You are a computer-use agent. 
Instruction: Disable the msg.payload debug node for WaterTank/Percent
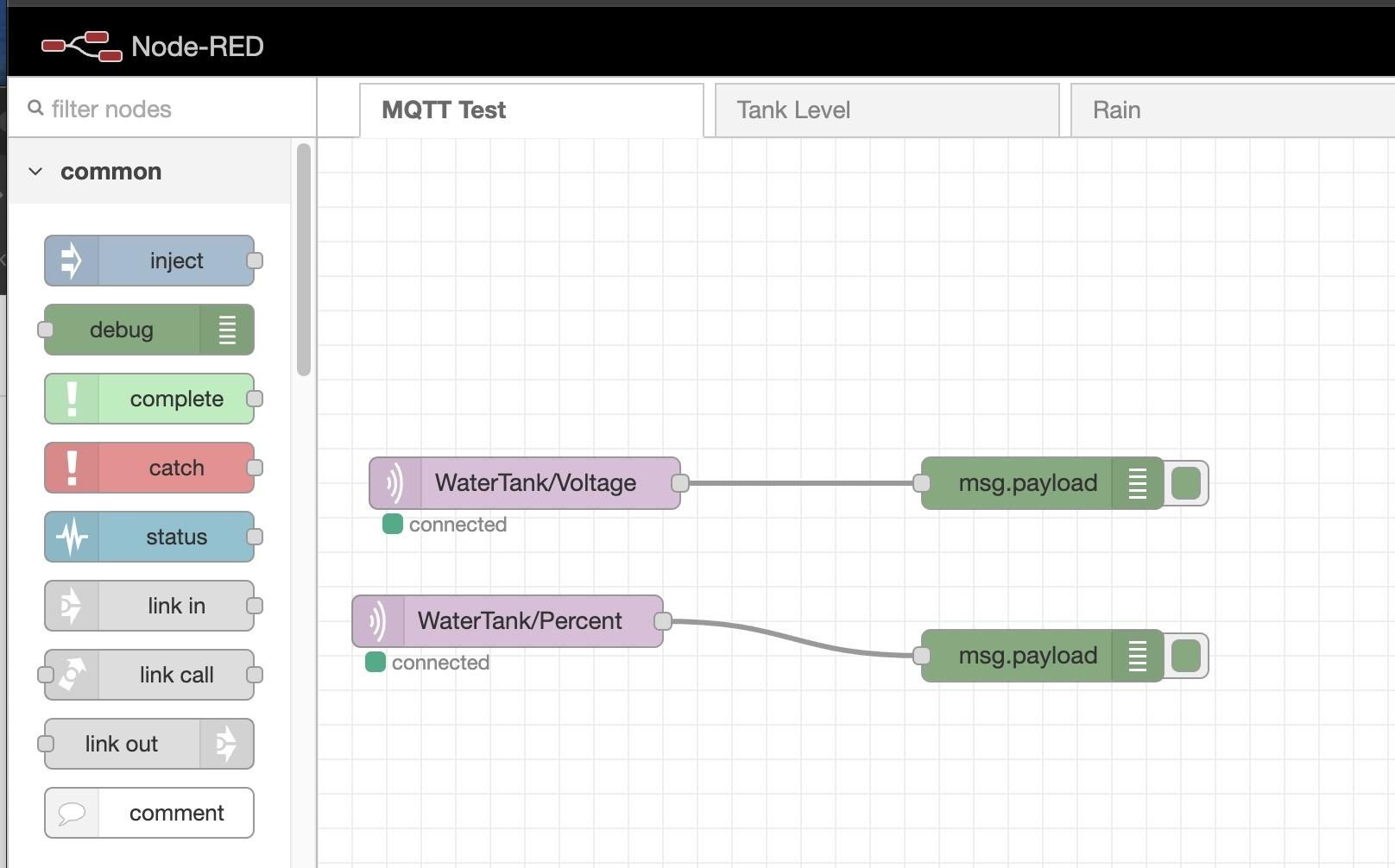(x=1186, y=655)
